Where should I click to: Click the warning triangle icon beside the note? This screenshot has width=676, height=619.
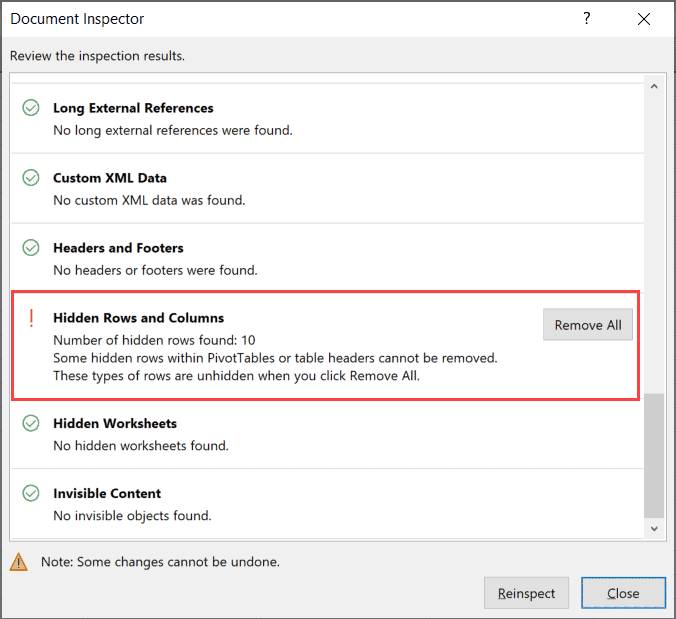click(19, 562)
